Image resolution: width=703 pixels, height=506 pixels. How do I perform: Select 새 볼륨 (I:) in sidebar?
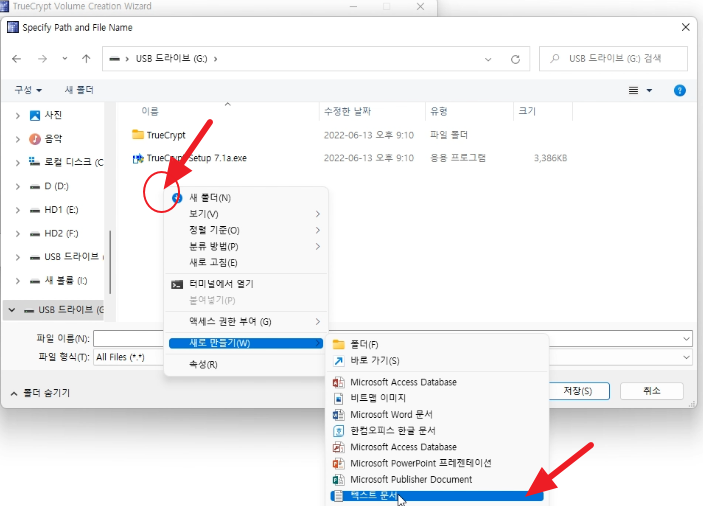tap(58, 281)
